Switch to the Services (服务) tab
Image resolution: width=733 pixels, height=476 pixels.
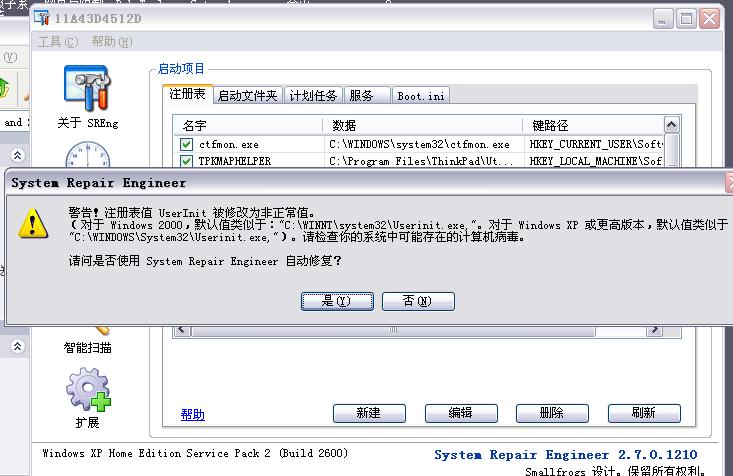pos(366,96)
